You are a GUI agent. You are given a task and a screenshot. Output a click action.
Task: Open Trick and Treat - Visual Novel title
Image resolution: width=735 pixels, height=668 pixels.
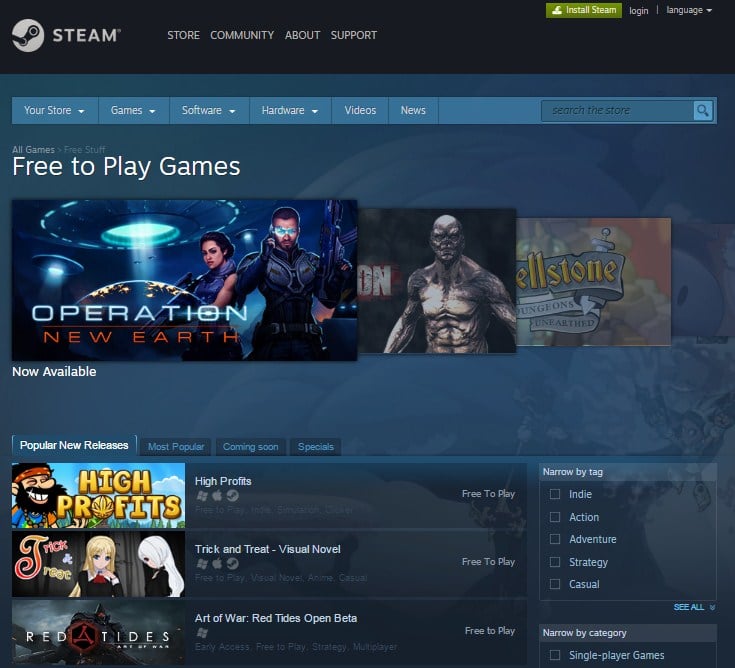click(x=268, y=549)
